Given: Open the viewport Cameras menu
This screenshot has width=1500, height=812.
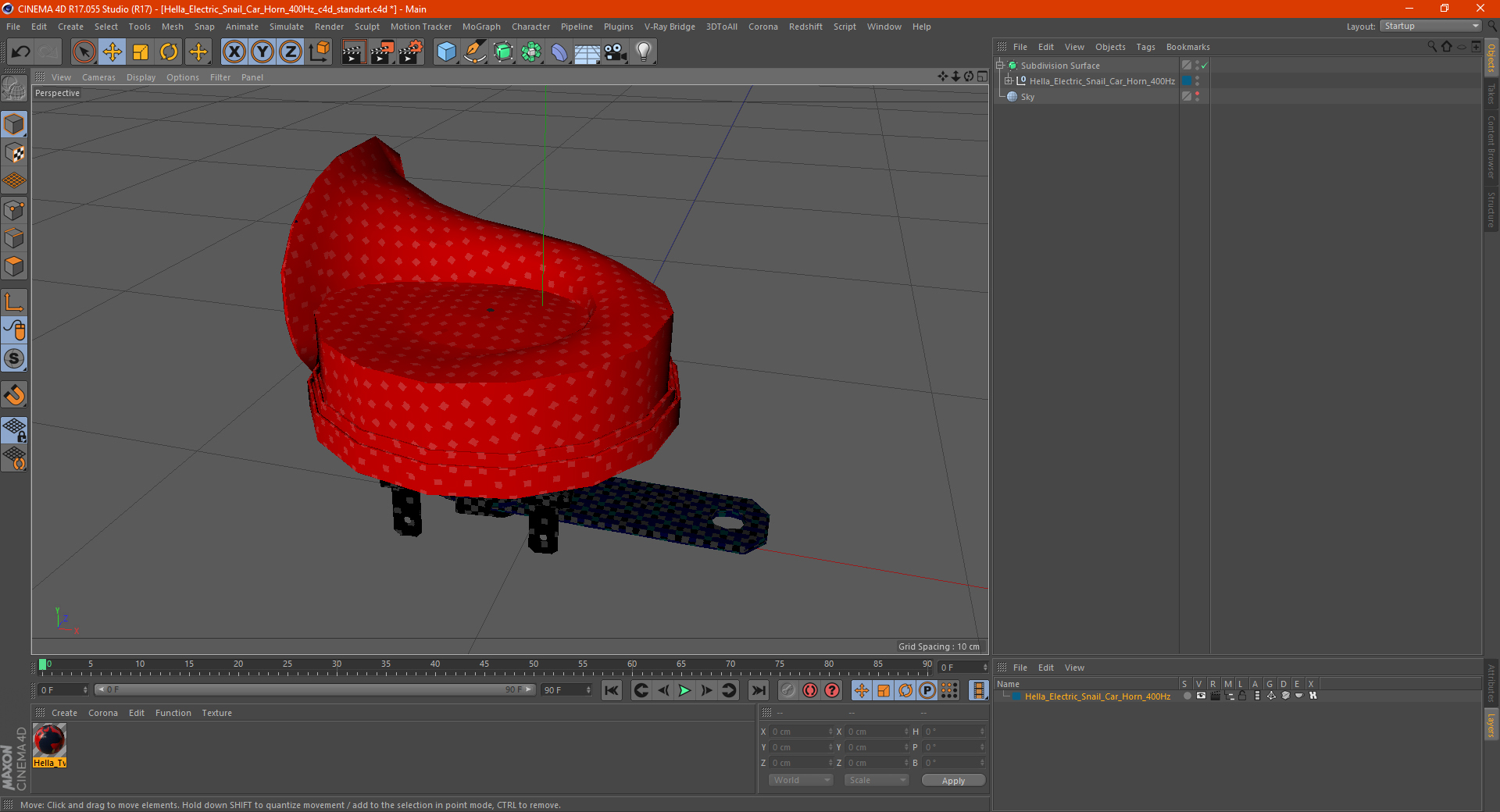Looking at the screenshot, I should click(x=98, y=77).
